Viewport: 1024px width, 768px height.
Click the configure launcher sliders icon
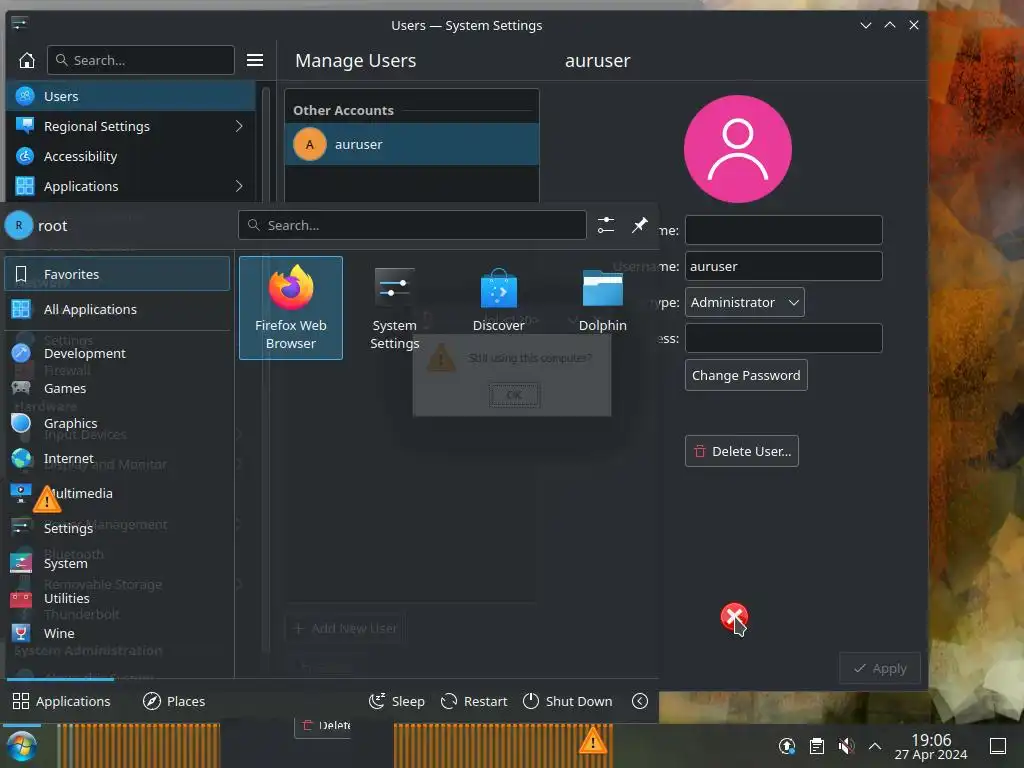pyautogui.click(x=606, y=225)
